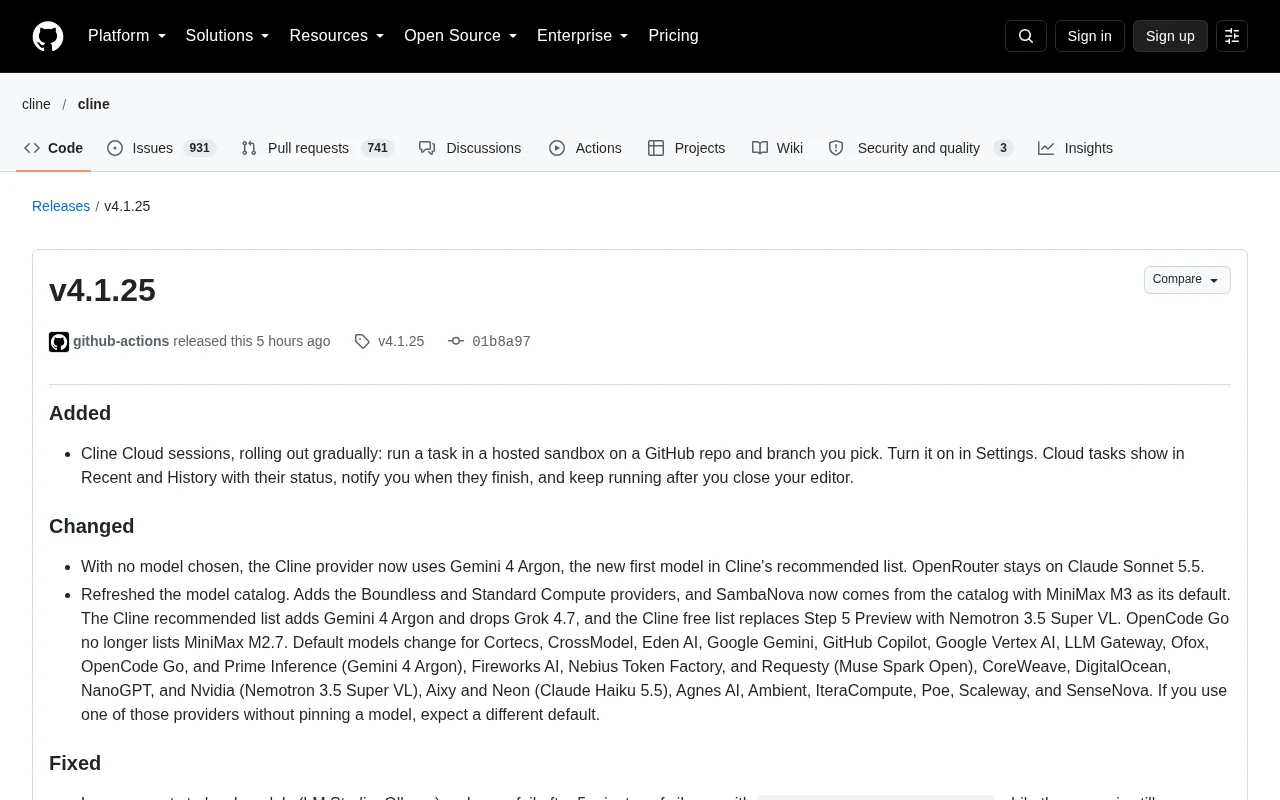This screenshot has height=800, width=1280.
Task: Expand the Enterprise dropdown
Action: 583,36
